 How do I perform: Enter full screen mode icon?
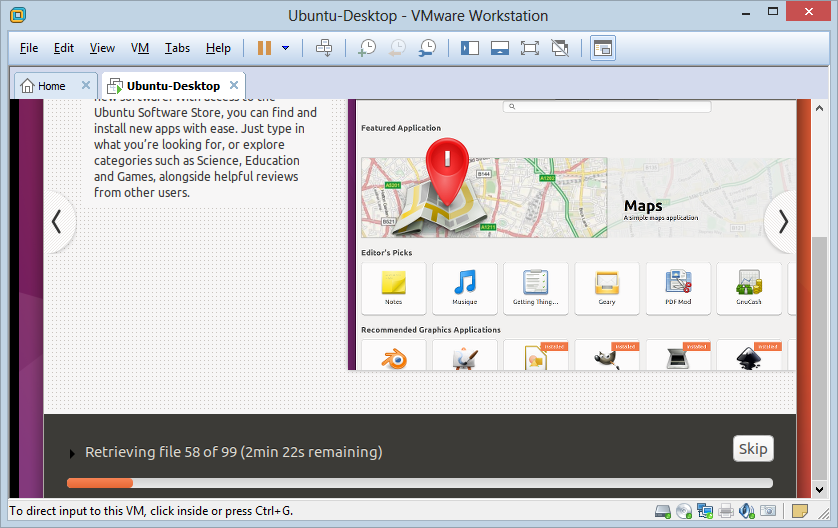[530, 48]
